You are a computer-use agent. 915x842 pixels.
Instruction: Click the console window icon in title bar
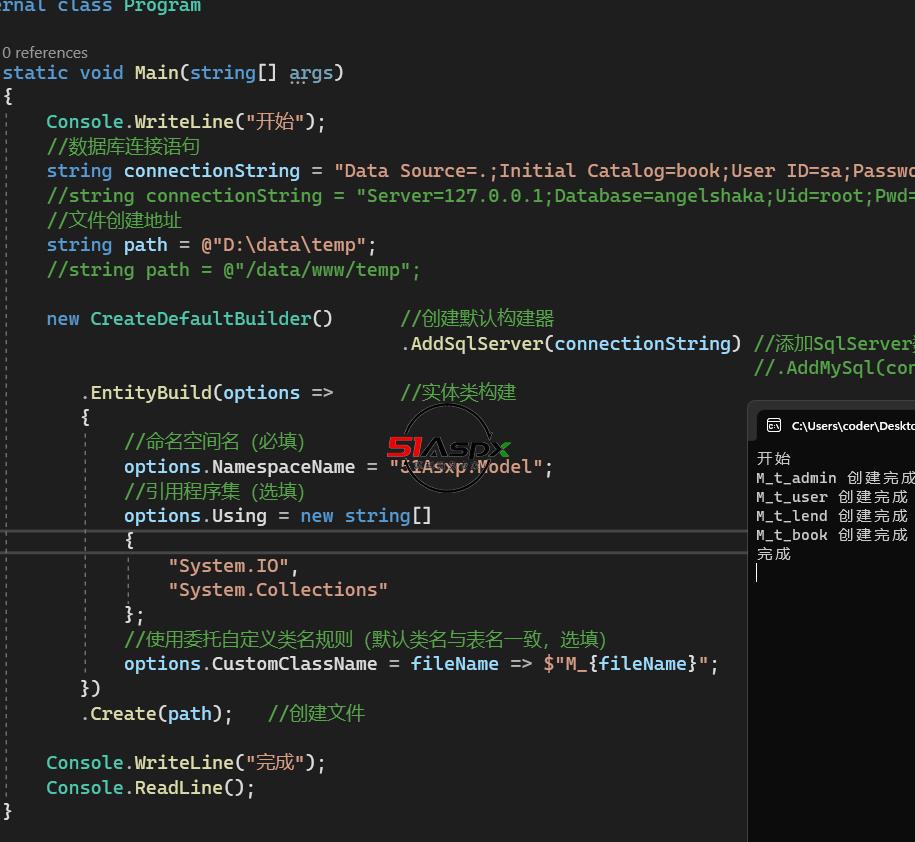774,425
